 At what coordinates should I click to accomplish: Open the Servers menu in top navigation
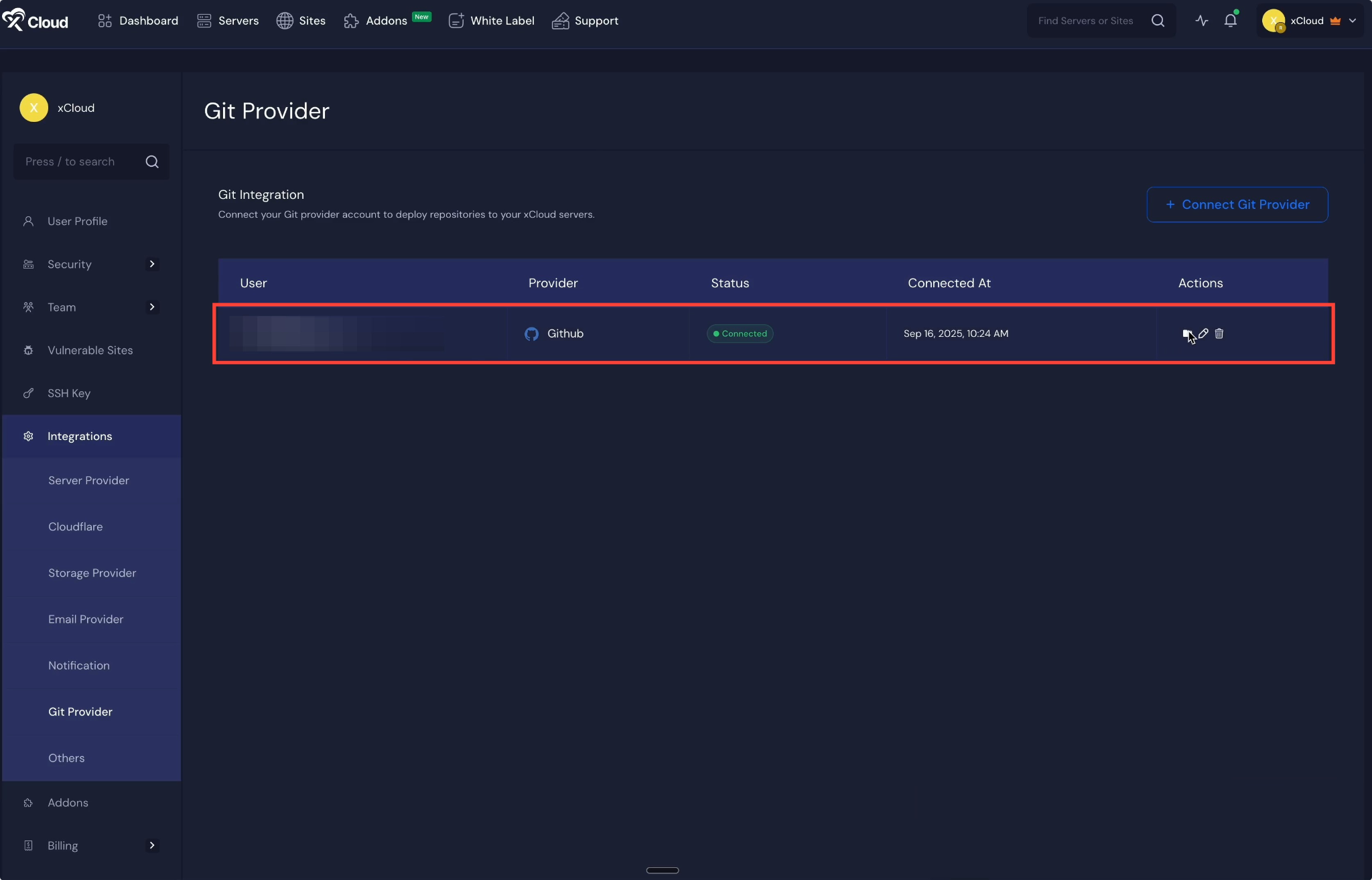click(x=228, y=21)
